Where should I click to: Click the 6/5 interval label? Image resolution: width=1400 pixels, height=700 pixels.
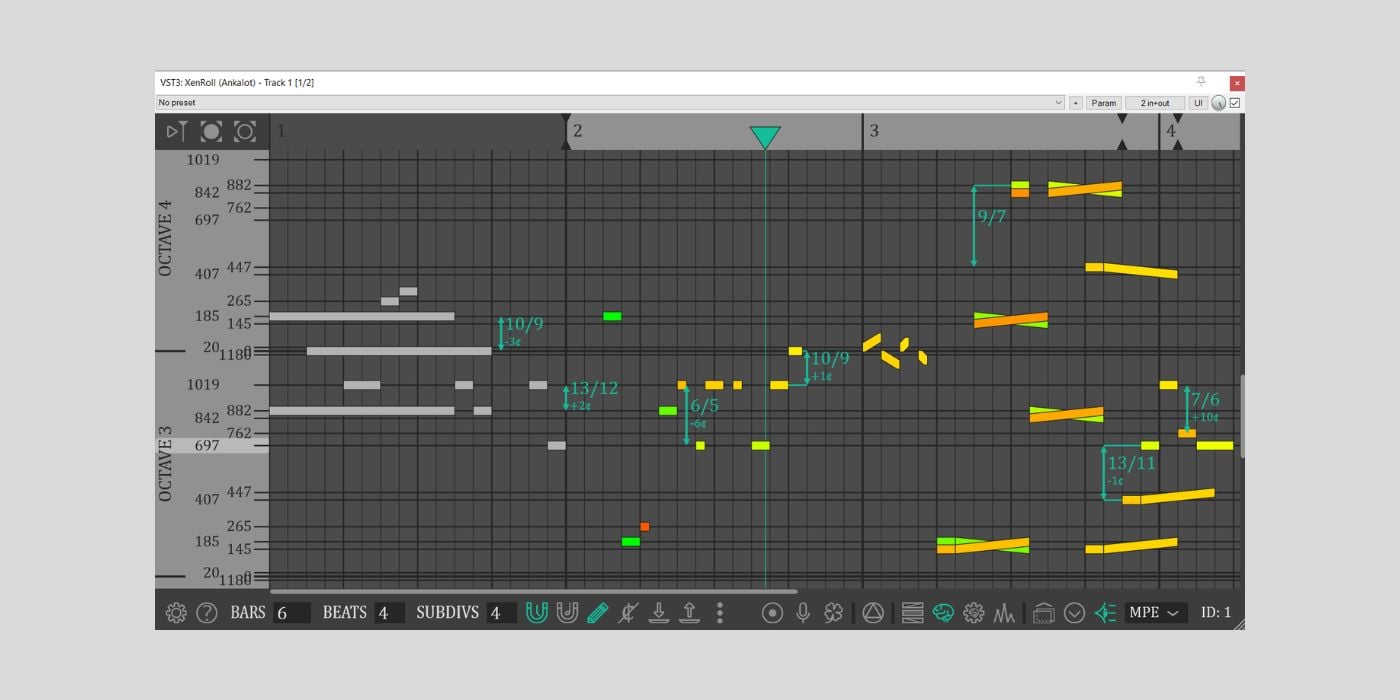[x=704, y=407]
